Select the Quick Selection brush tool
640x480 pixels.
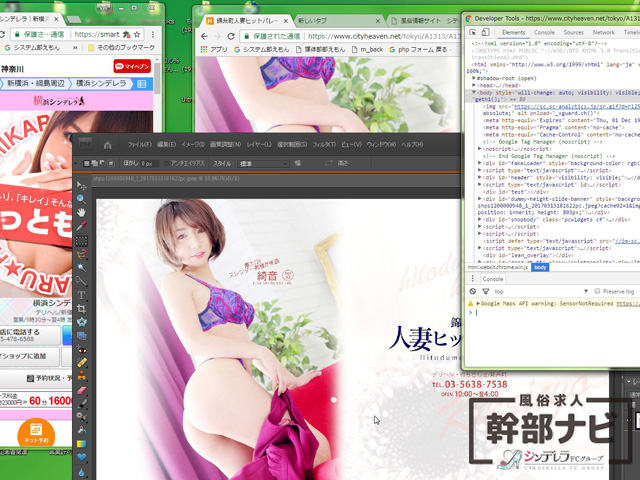click(82, 281)
